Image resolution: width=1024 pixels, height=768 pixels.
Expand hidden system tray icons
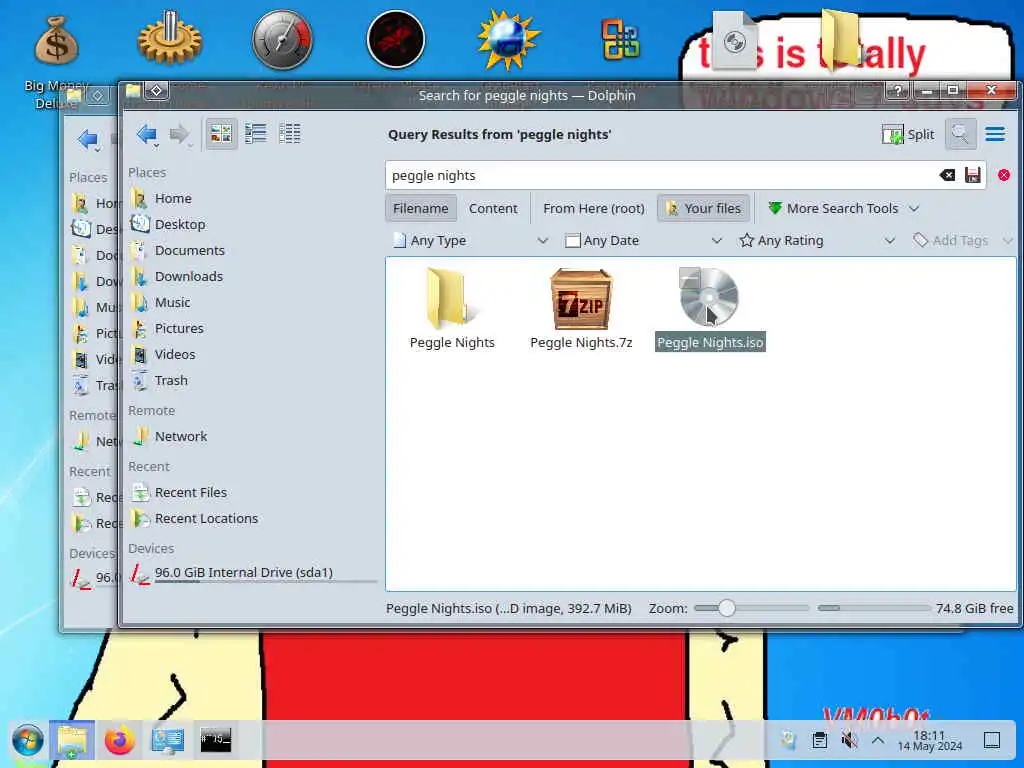click(878, 741)
